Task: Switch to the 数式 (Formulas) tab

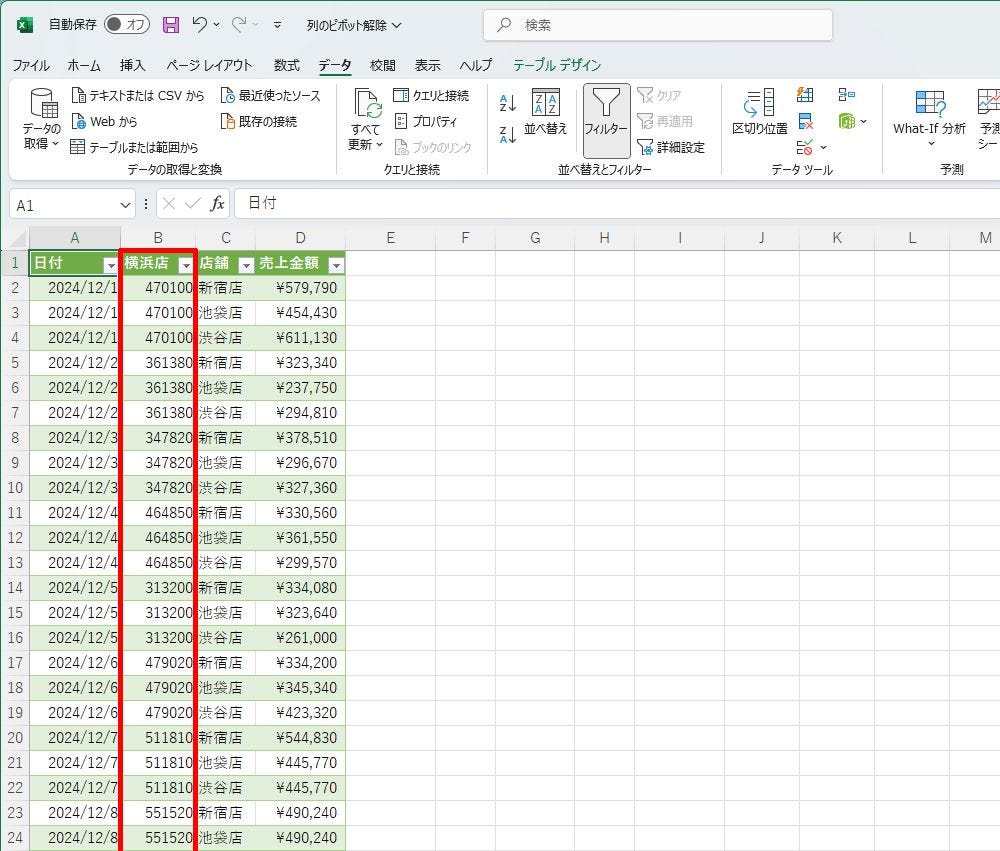Action: [287, 65]
